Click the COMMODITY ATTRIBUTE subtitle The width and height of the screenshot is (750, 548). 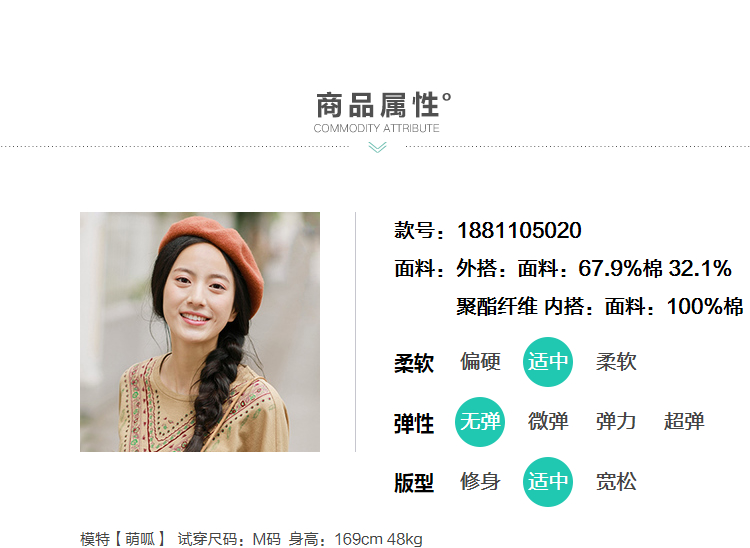point(376,128)
